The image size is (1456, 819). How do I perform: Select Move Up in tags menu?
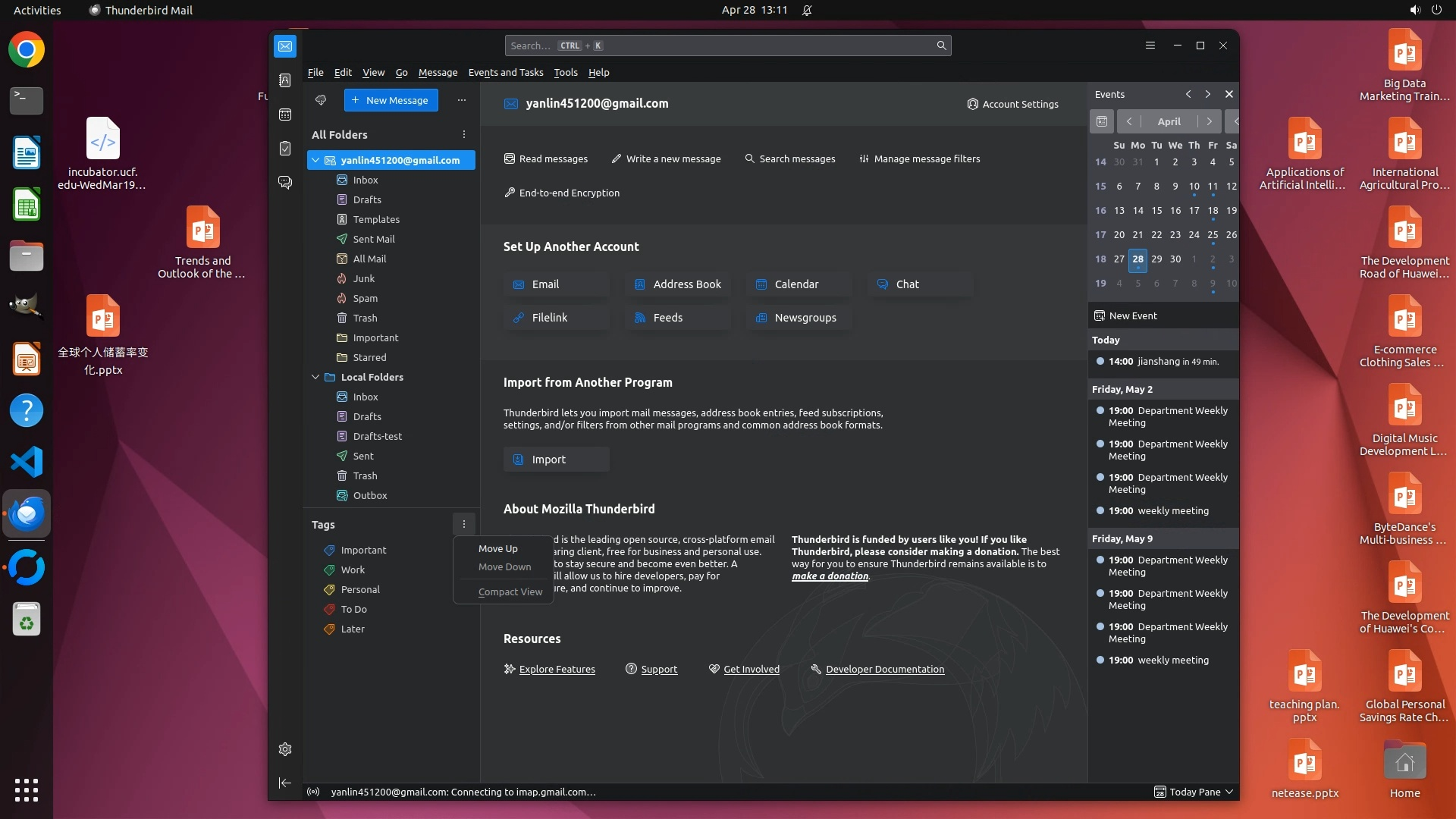(497, 549)
